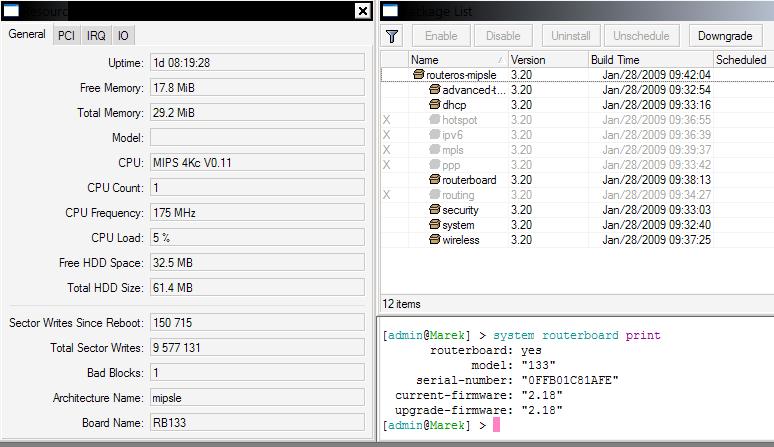Click the Free HDD Space field
The width and height of the screenshot is (774, 447).
257,262
